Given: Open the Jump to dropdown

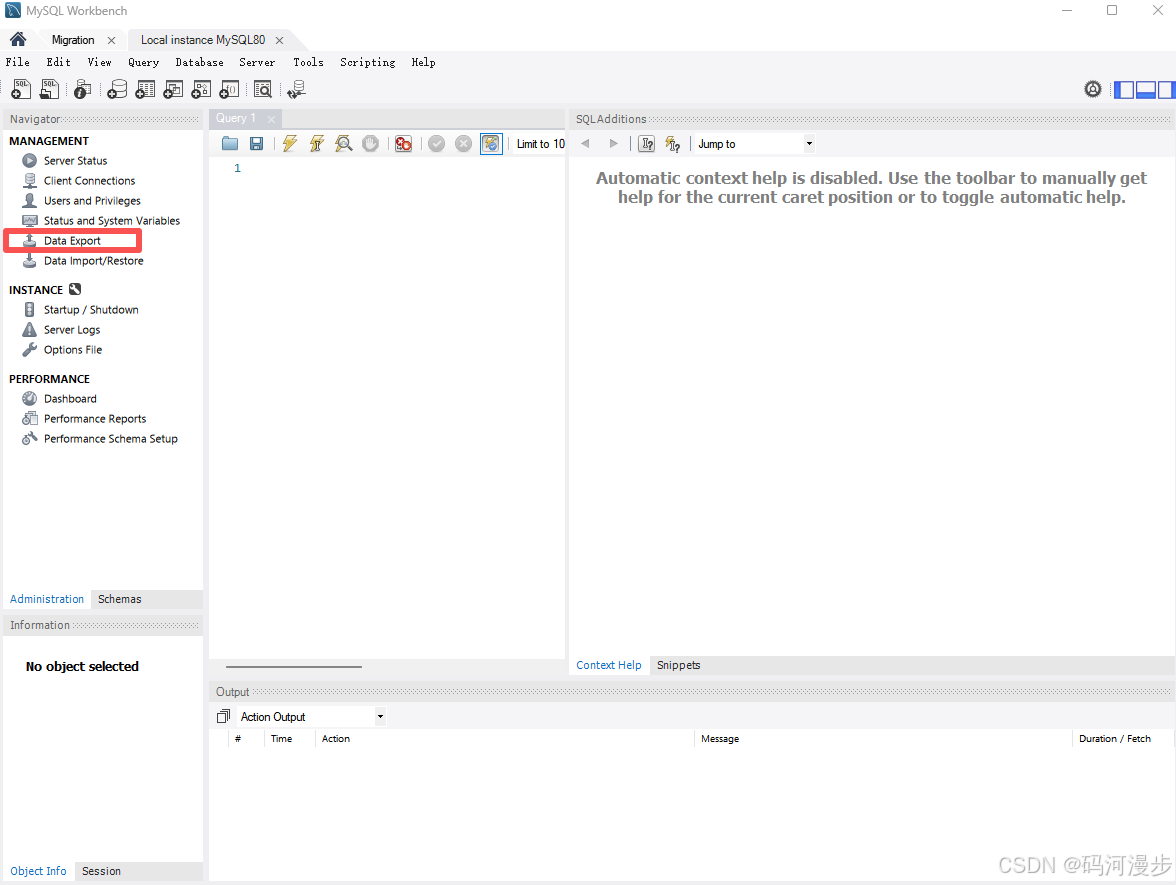Looking at the screenshot, I should 754,143.
